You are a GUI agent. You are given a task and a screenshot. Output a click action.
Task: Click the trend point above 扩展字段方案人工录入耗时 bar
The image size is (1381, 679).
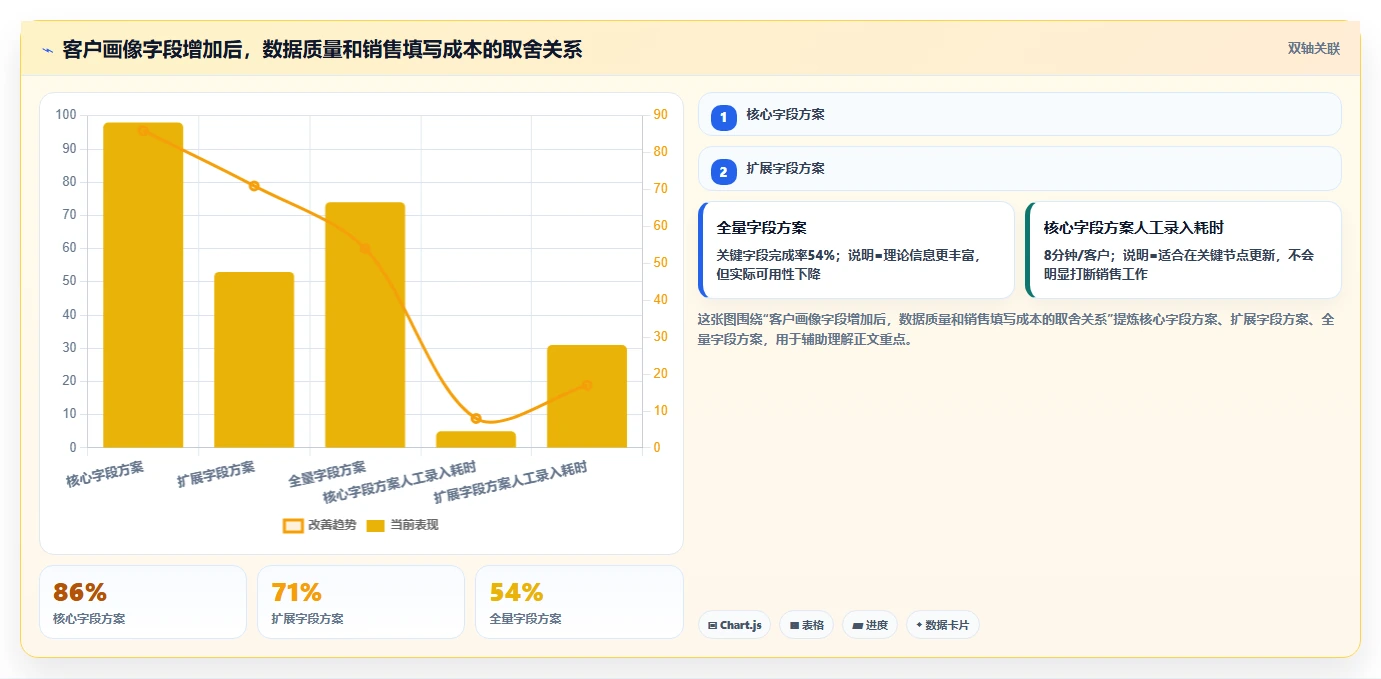click(587, 385)
